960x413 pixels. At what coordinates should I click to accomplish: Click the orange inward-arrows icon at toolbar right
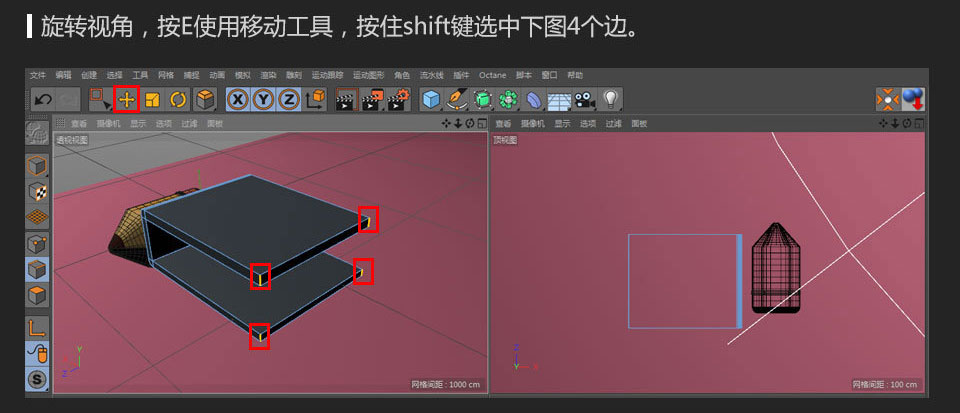[x=888, y=100]
